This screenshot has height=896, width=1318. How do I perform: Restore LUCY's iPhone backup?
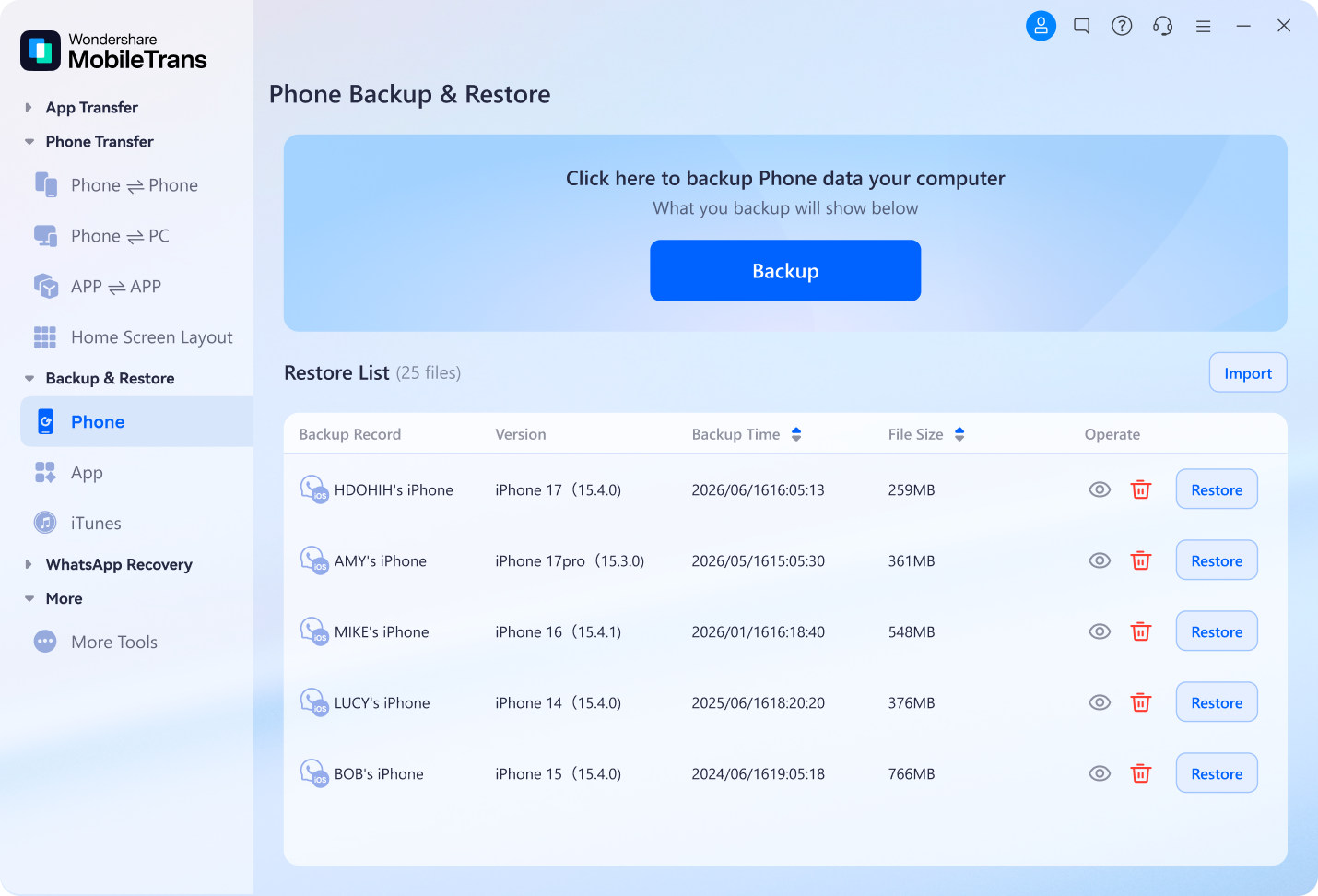(x=1217, y=702)
